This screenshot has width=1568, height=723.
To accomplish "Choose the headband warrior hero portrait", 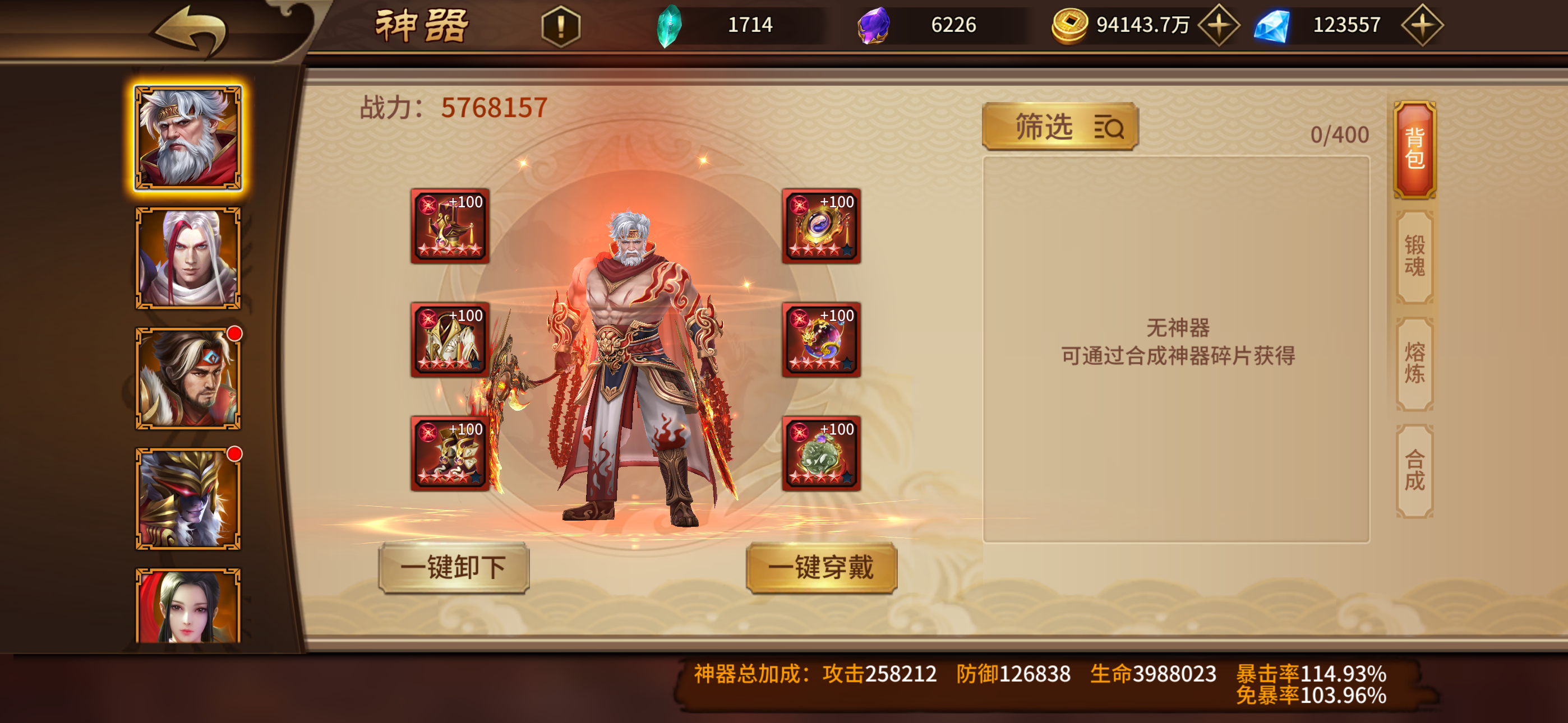I will click(188, 378).
